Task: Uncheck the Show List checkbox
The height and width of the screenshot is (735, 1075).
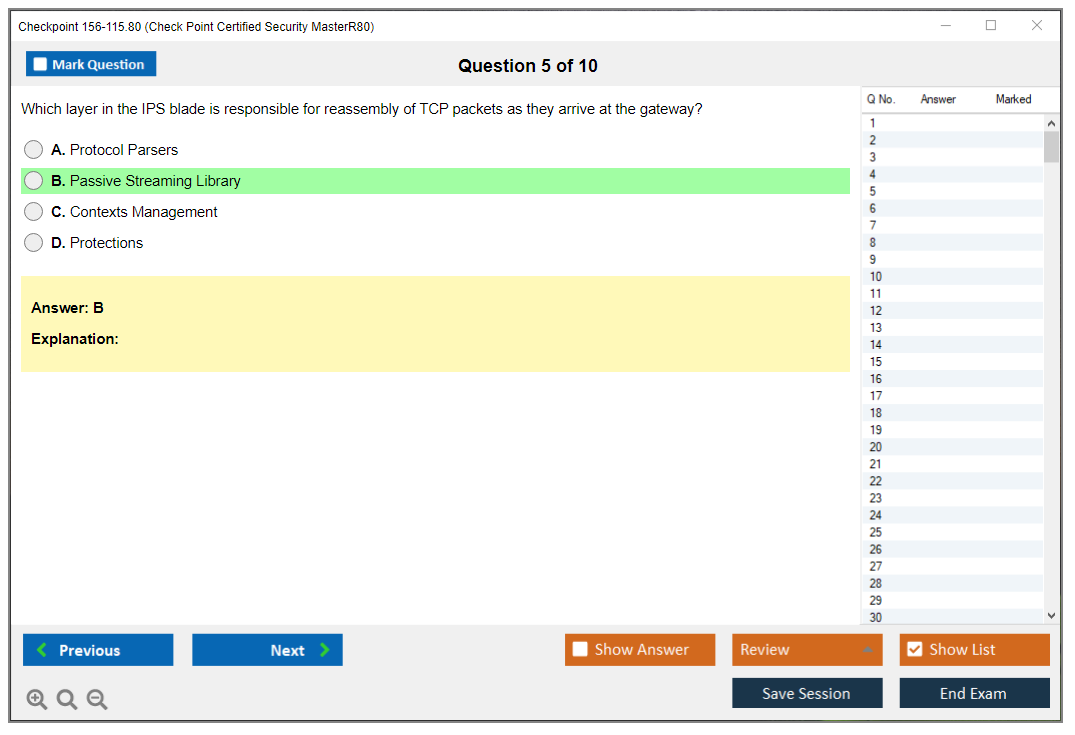Action: (914, 650)
